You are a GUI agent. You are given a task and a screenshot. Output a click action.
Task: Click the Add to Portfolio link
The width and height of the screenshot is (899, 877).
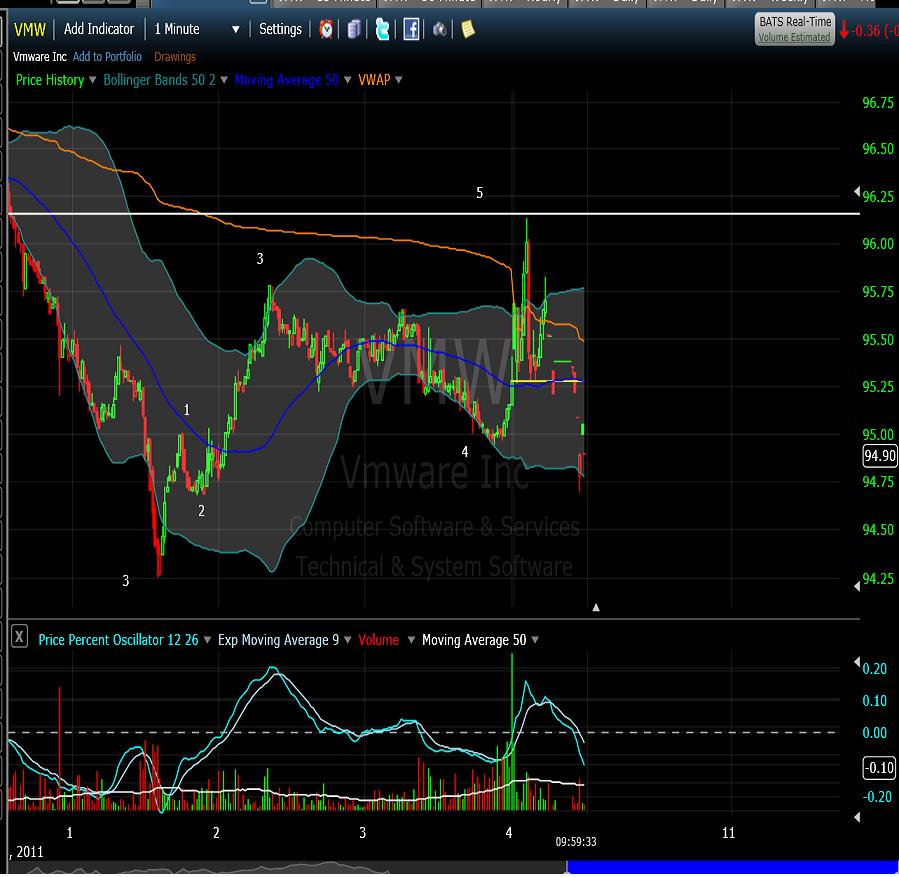pos(107,57)
